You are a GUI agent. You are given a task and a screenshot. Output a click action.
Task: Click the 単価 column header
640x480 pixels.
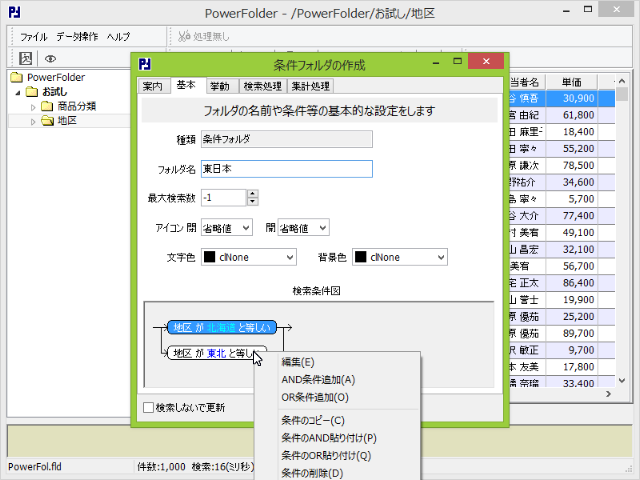click(571, 82)
